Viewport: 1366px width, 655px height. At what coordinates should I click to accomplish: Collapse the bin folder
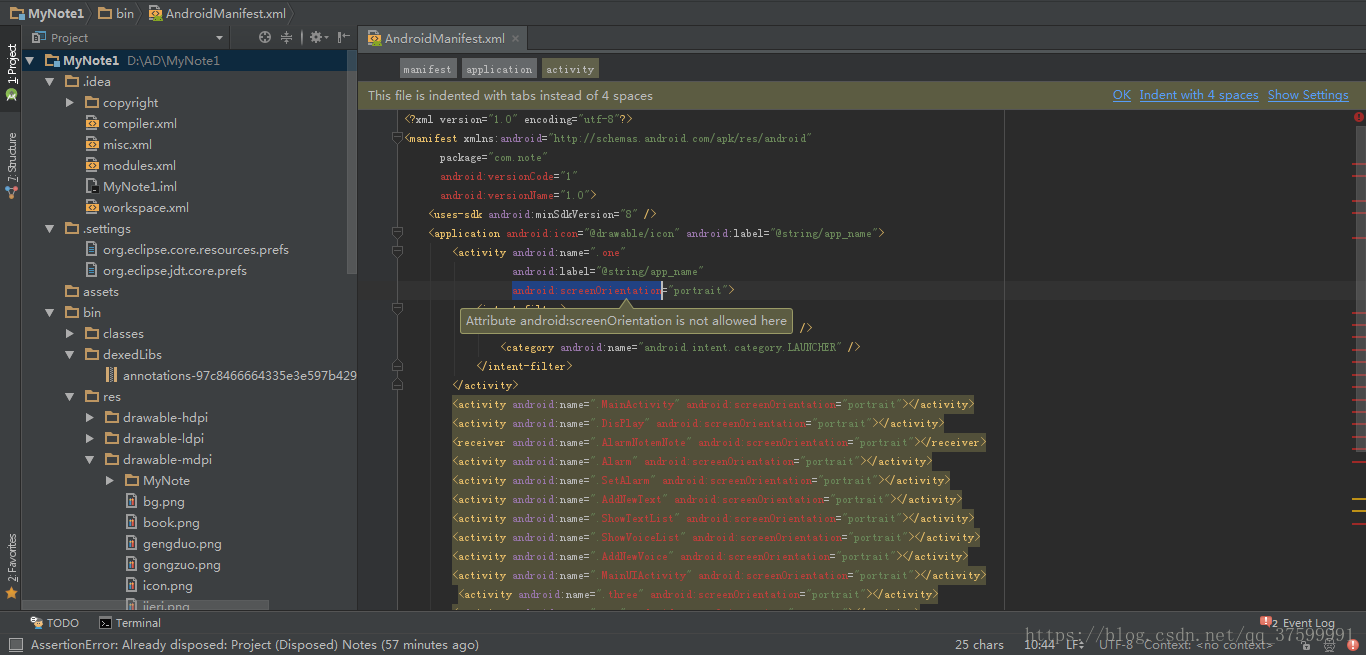coord(50,313)
